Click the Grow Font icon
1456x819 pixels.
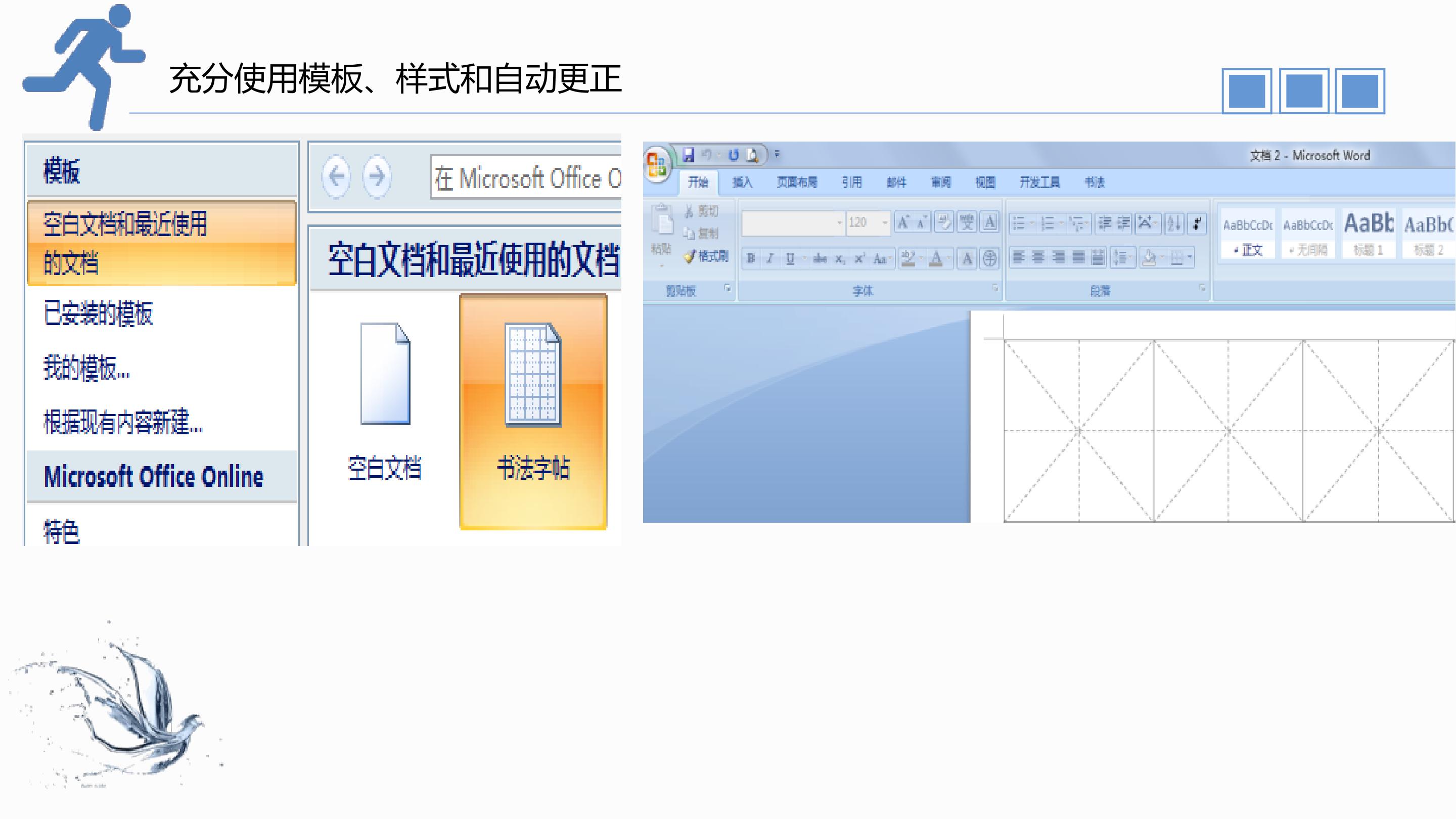(x=903, y=222)
